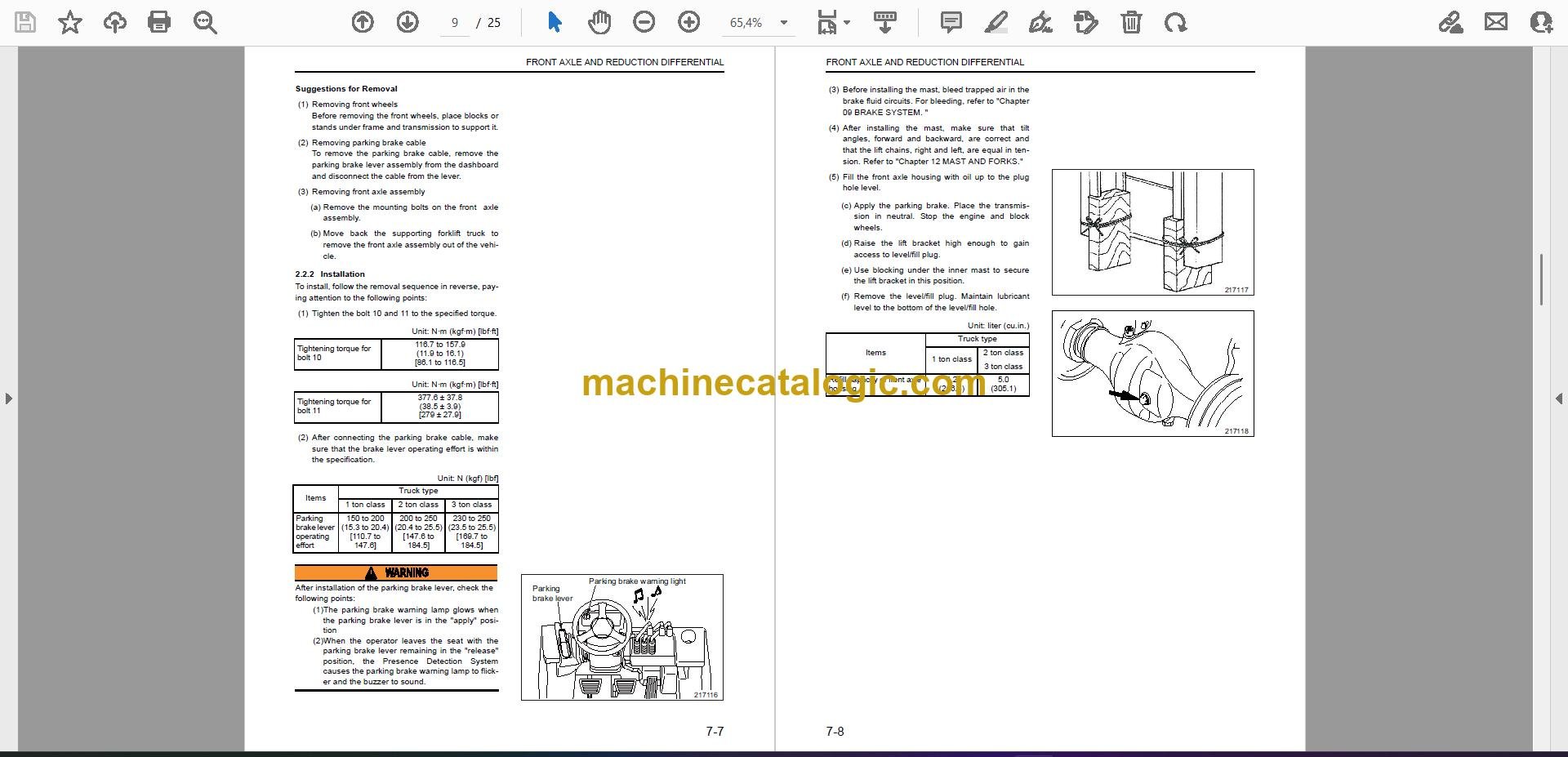
Task: Go to previous page arrow
Action: point(363,22)
